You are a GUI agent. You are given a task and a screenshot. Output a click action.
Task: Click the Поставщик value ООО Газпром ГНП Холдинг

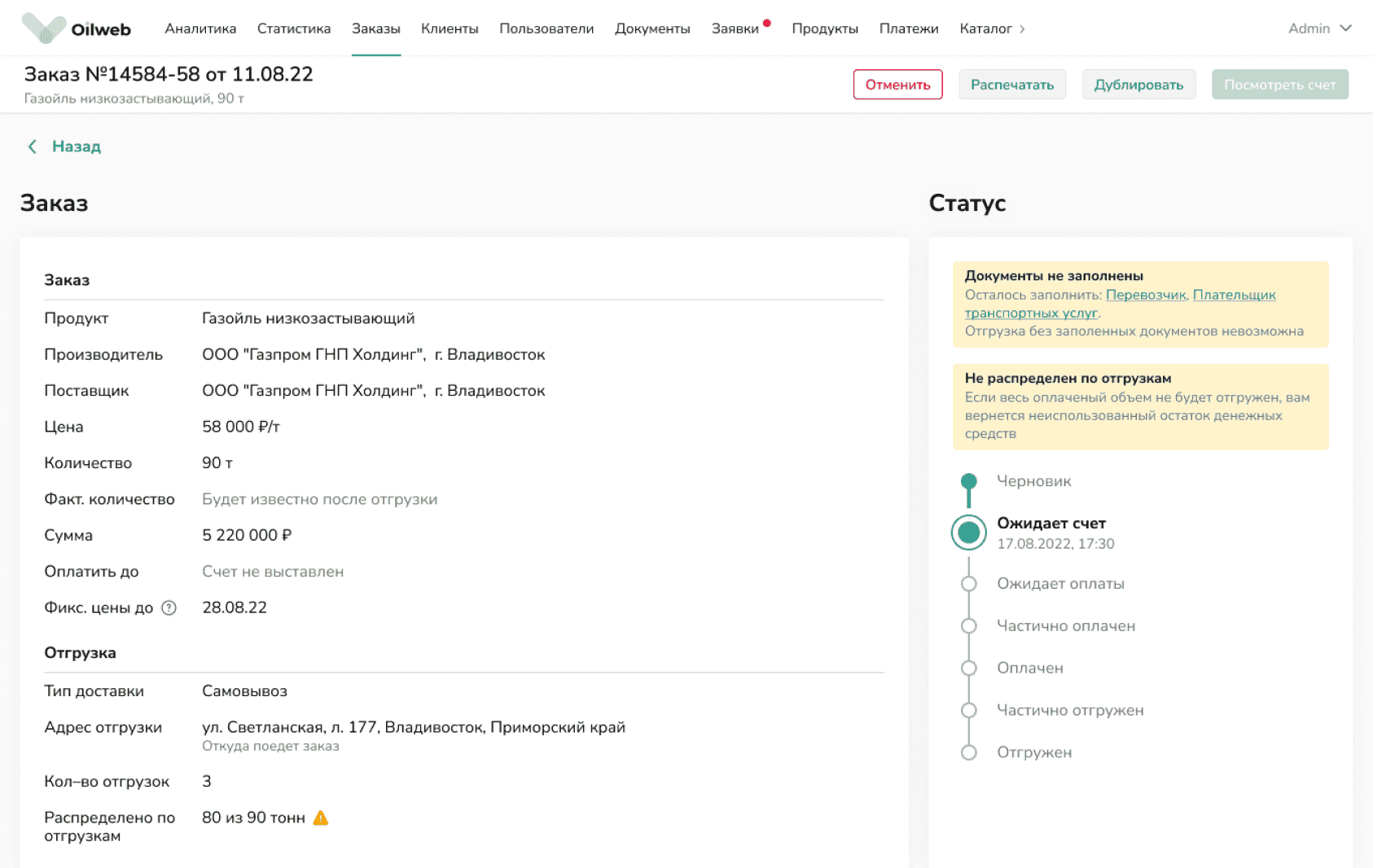pyautogui.click(x=374, y=391)
